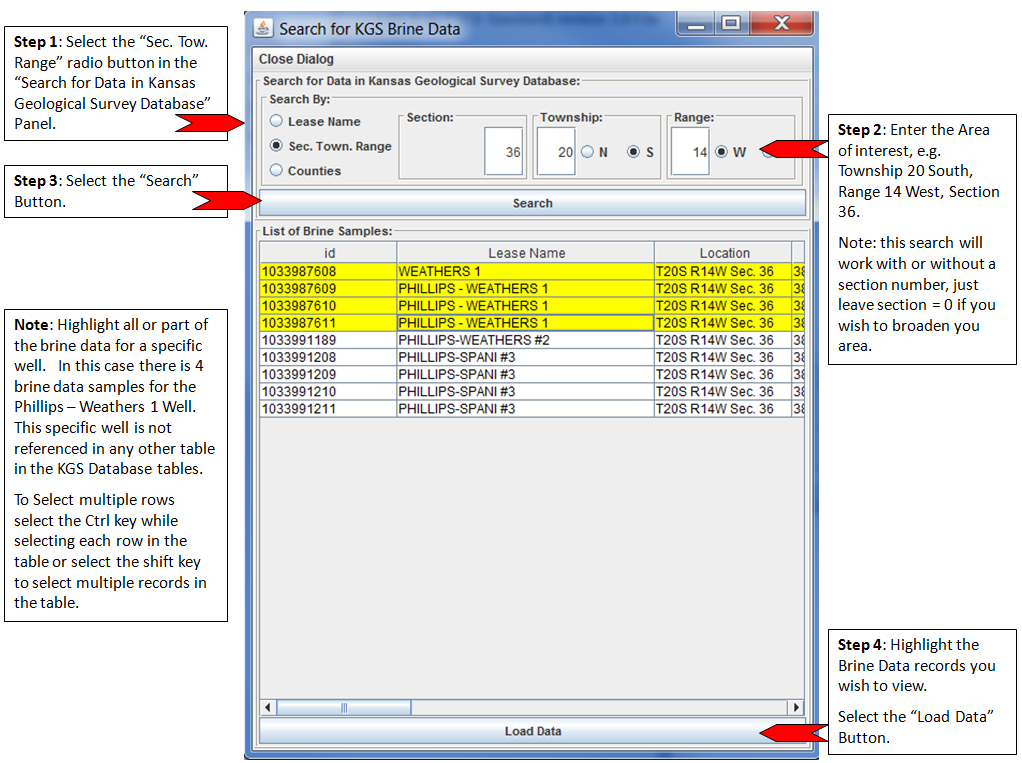Close the Search for KGS Brine Data window
This screenshot has height=763, width=1022.
tap(781, 24)
